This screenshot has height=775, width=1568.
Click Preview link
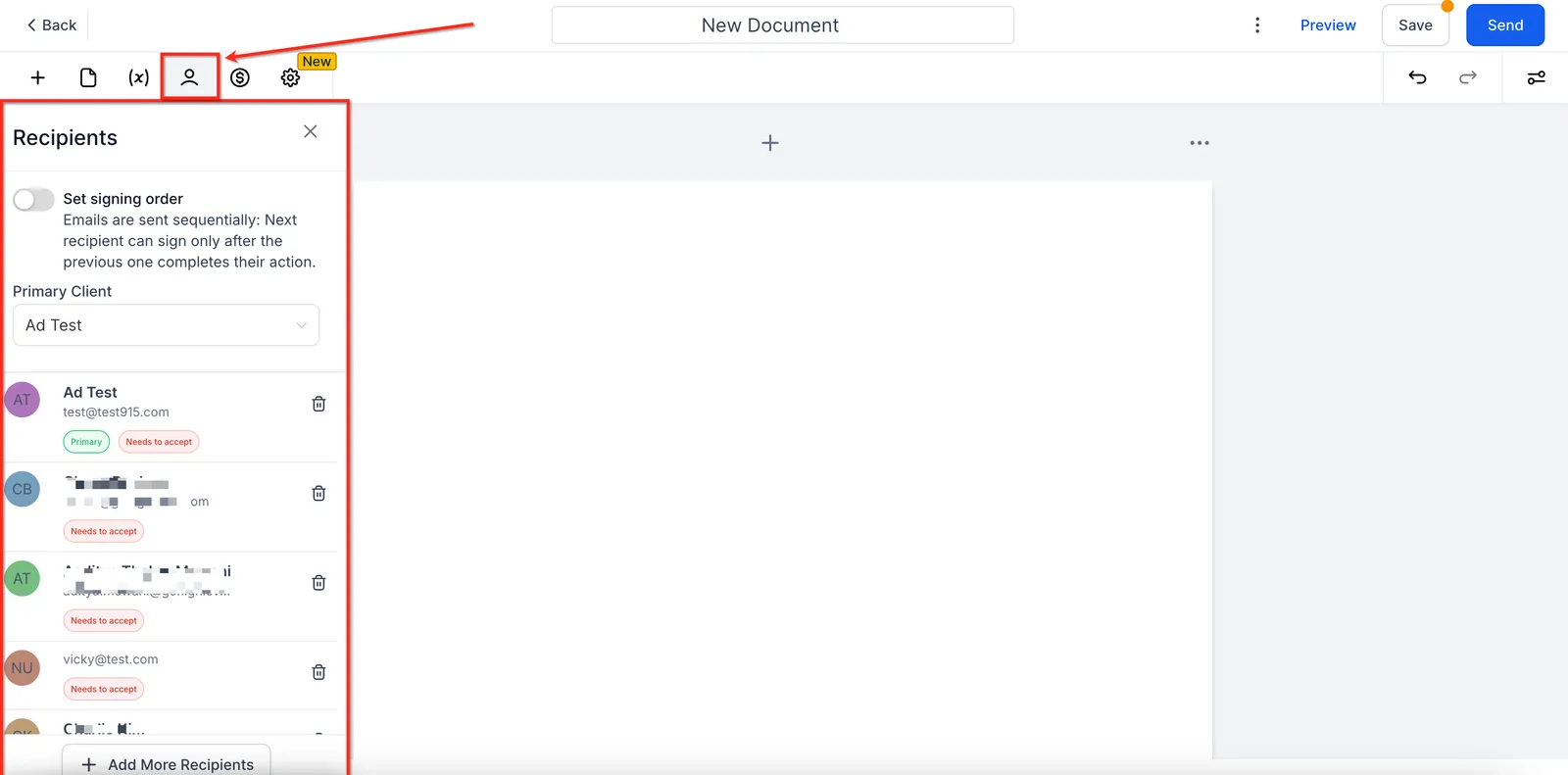1328,25
